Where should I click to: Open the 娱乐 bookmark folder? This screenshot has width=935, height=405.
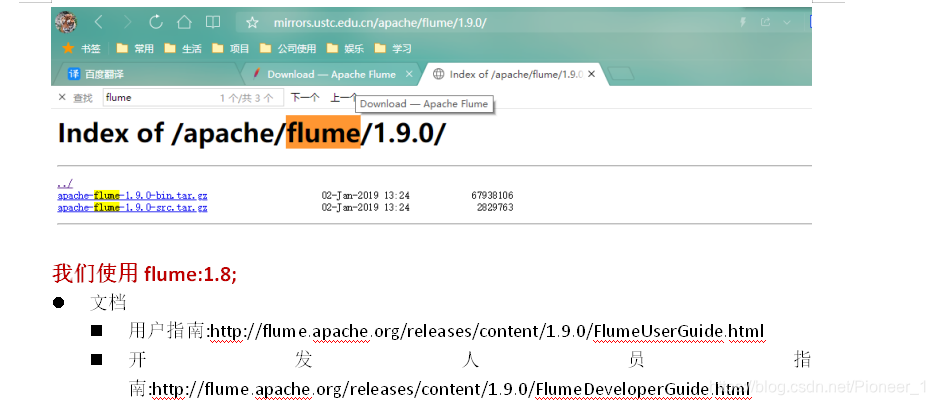click(x=345, y=48)
